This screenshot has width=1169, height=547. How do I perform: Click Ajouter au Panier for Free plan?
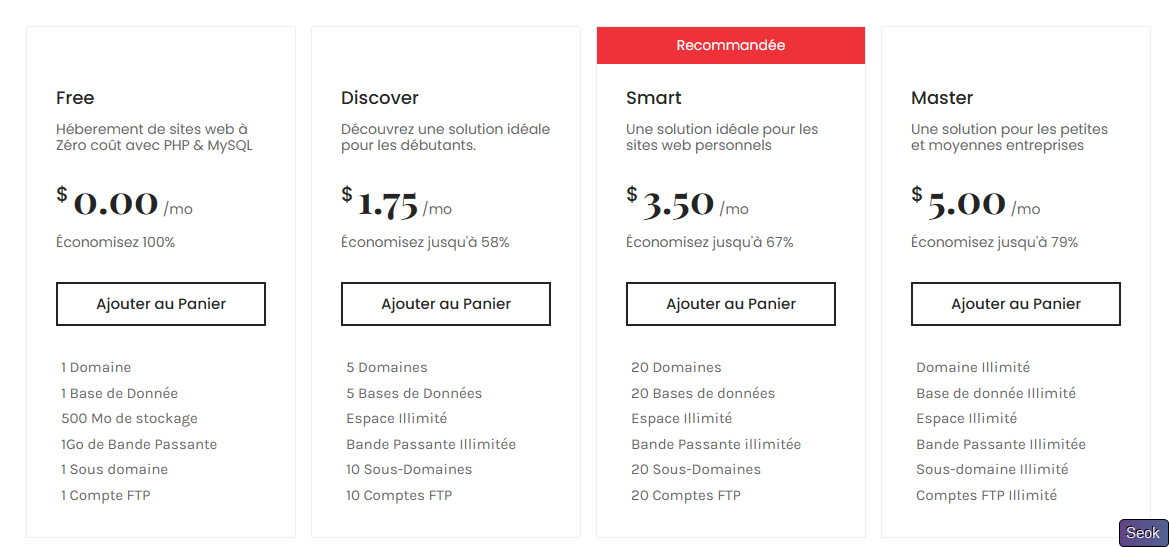pos(161,304)
